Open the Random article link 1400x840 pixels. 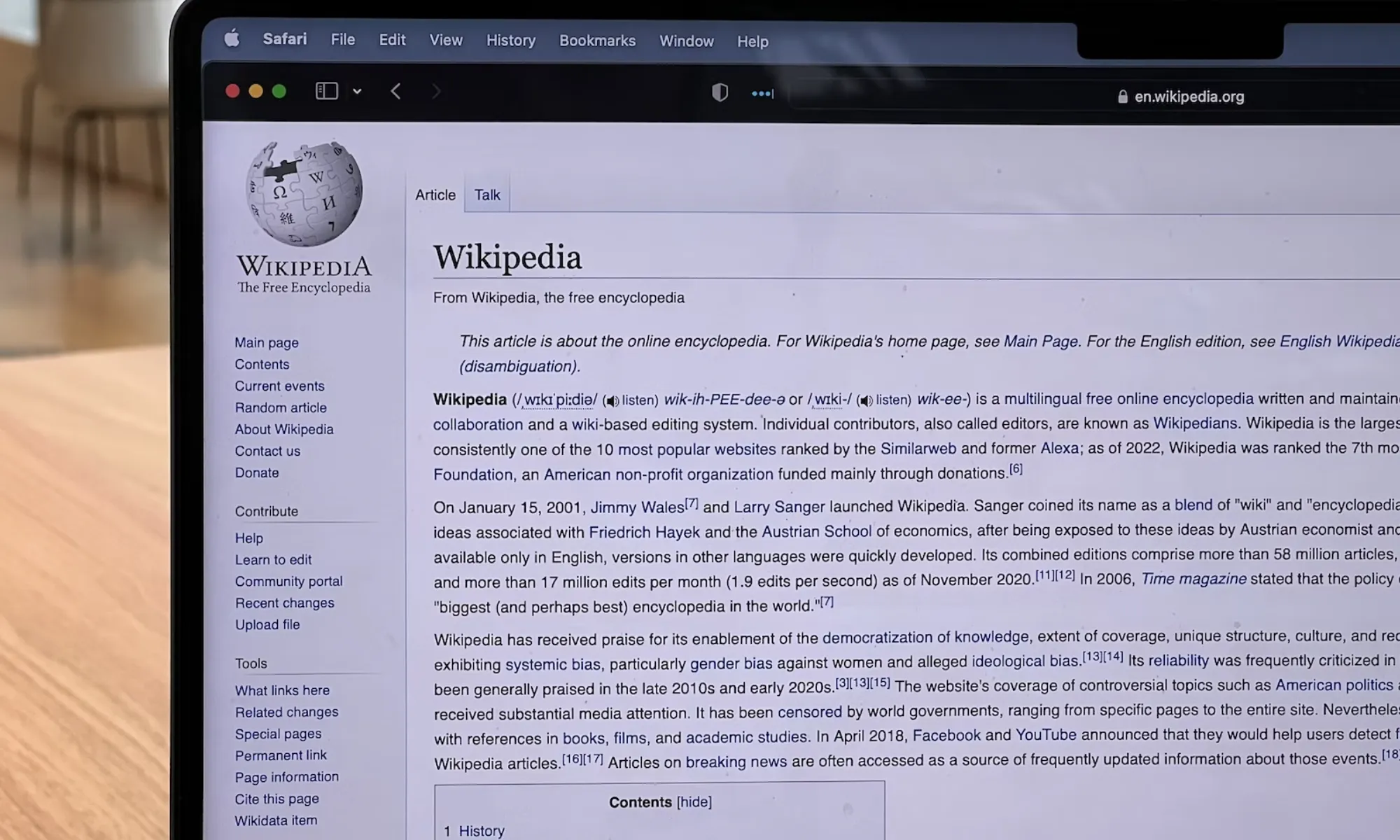point(281,407)
